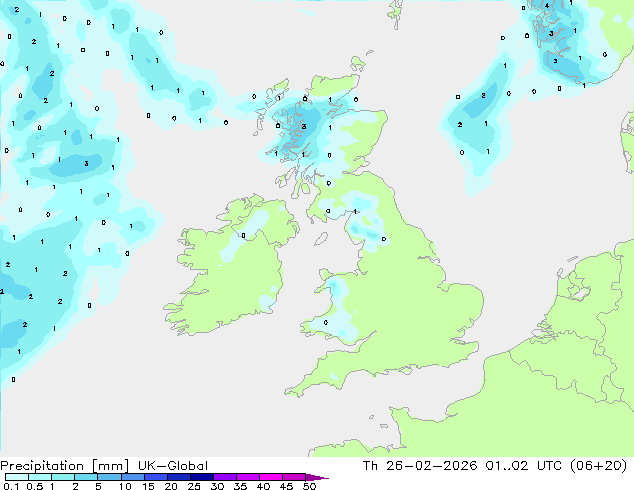634x490 pixels.
Task: Click the 0.1–0.5 mm legend swatch
Action: tap(17, 477)
